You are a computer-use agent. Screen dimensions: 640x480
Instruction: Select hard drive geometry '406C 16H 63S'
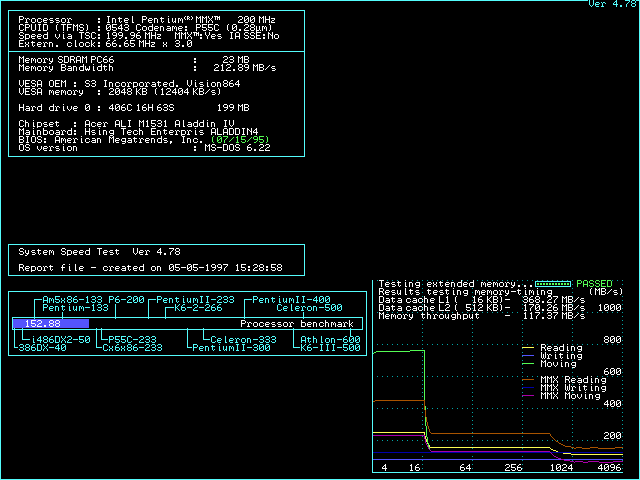tap(141, 108)
